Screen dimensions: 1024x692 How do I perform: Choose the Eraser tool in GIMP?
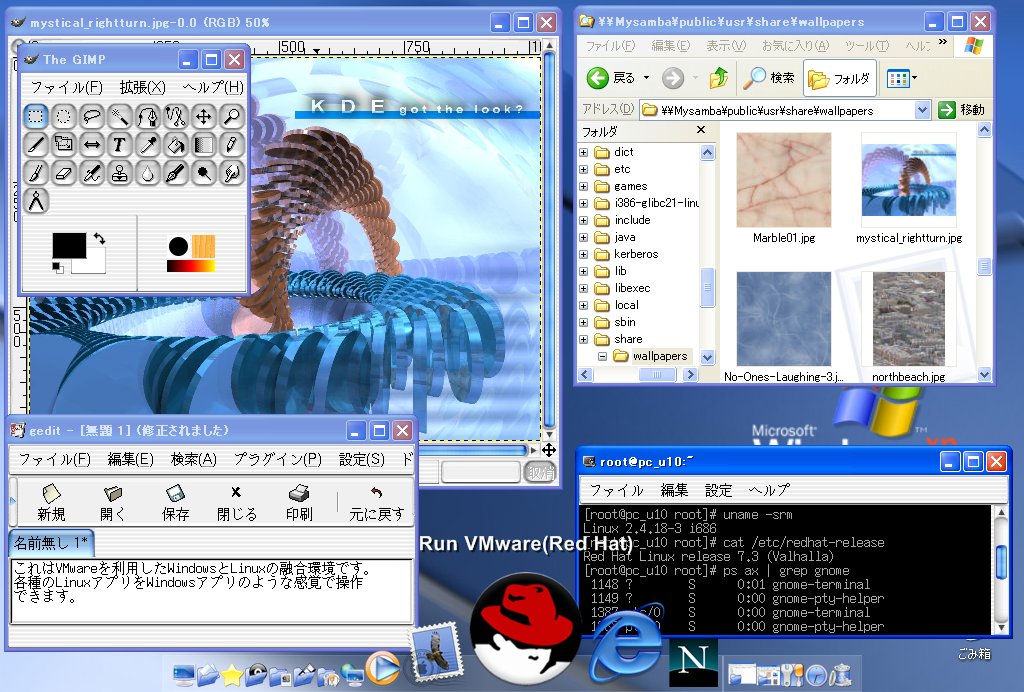click(63, 172)
